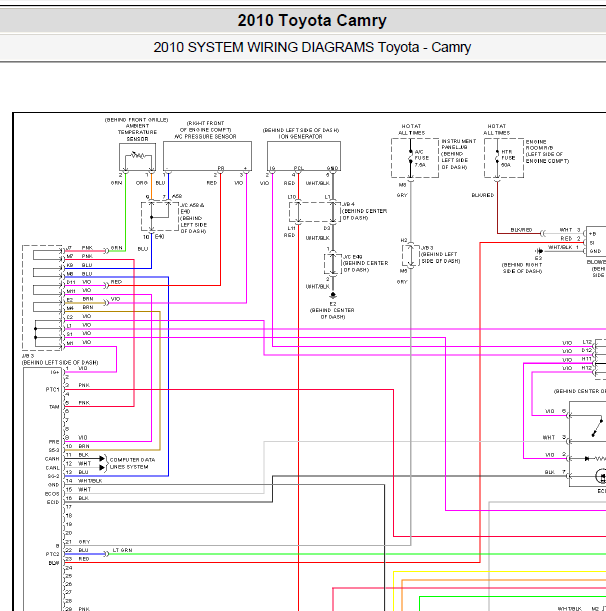This screenshot has height=611, width=606.
Task: Click the "SG-2" terminal label
Action: (53, 476)
